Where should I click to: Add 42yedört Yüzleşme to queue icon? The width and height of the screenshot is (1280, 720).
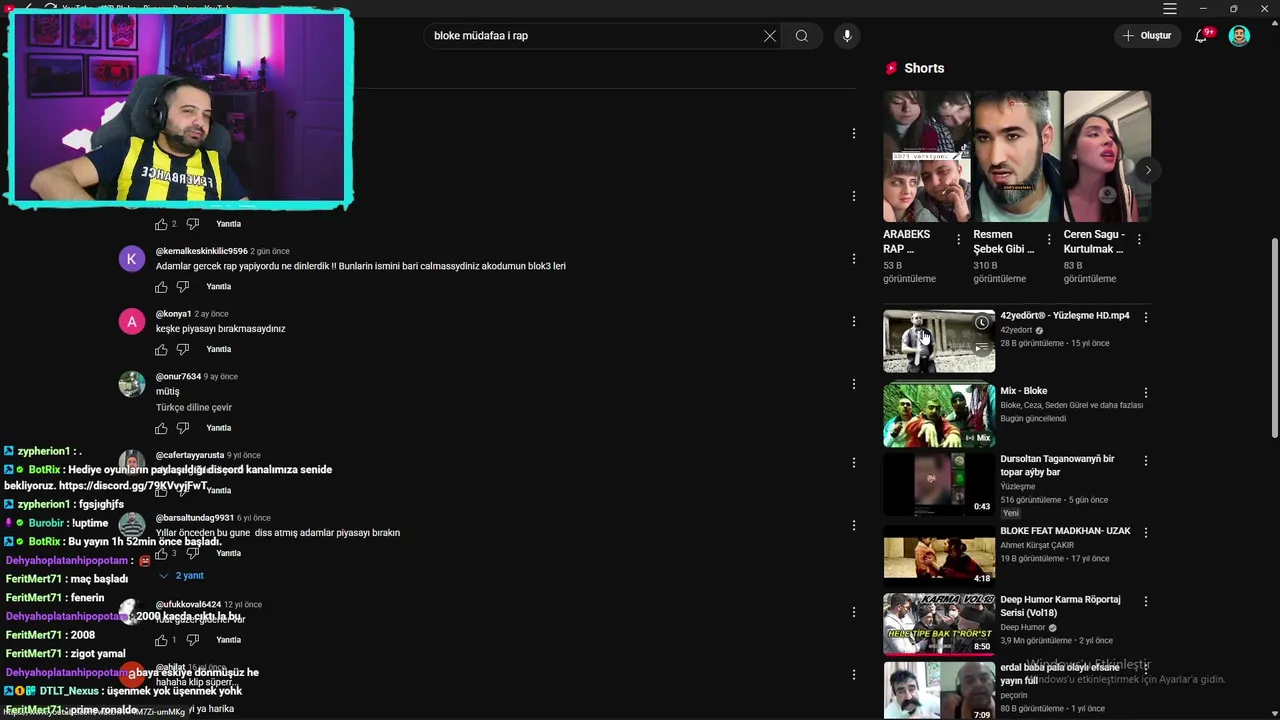tap(982, 348)
